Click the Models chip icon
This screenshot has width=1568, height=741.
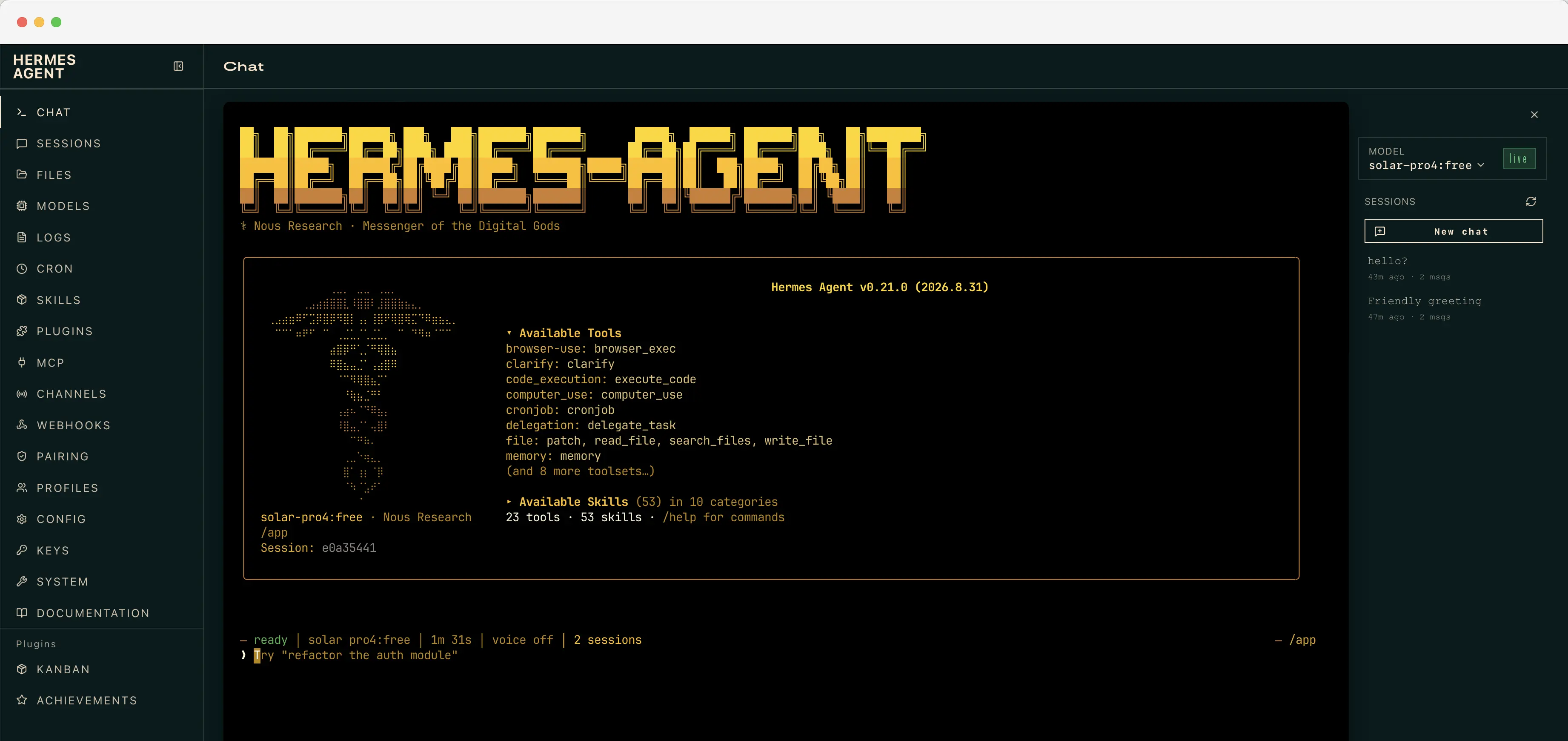22,206
